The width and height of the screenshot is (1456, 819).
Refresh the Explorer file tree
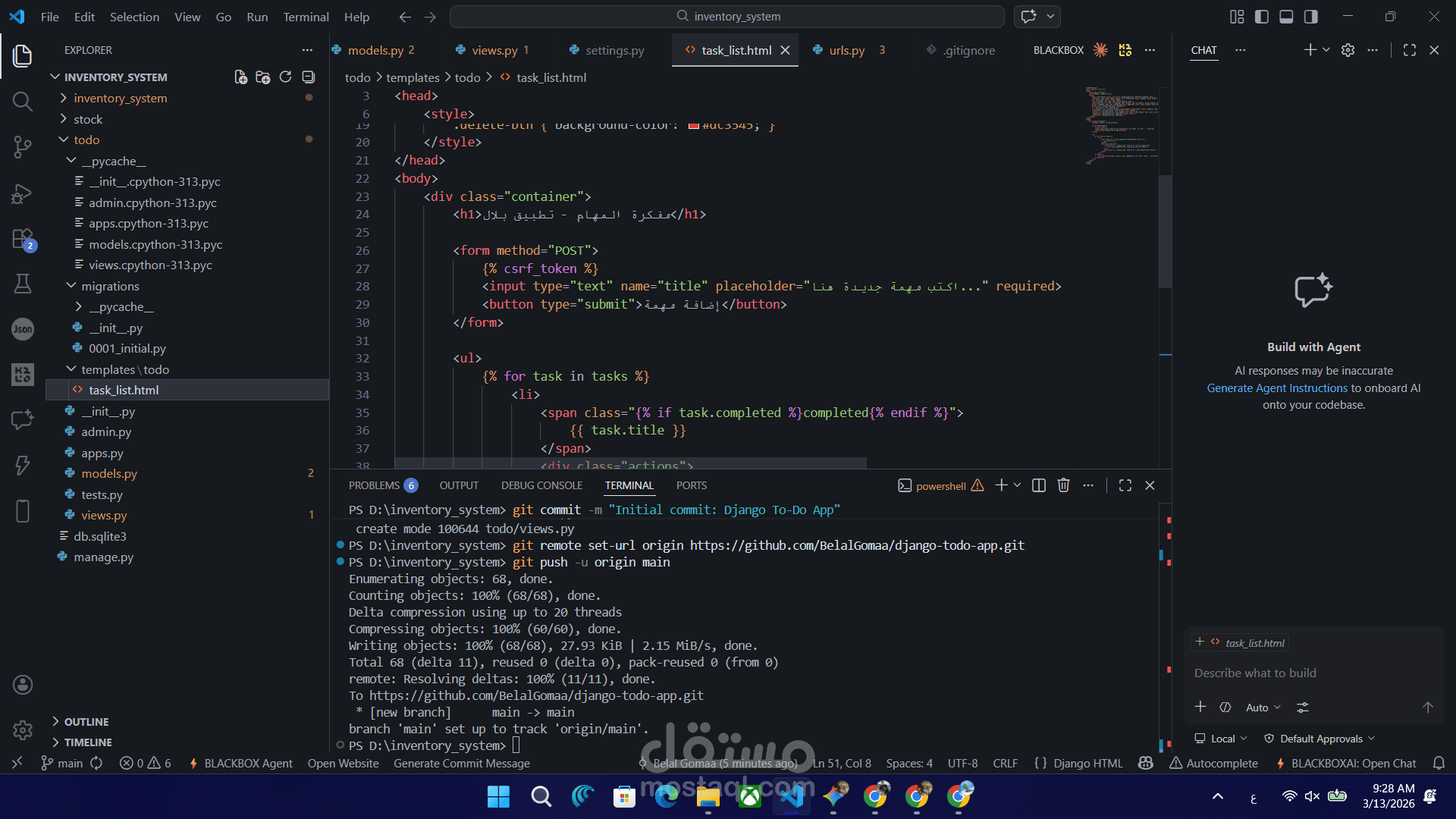coord(285,77)
